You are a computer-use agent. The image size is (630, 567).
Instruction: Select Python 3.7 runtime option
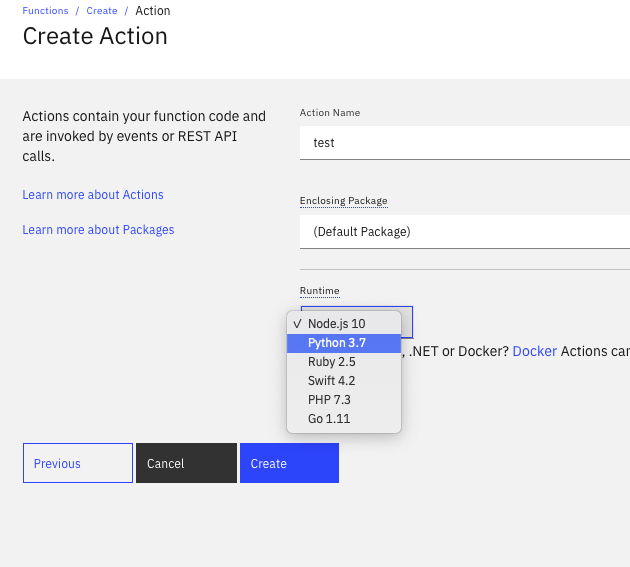pyautogui.click(x=337, y=343)
